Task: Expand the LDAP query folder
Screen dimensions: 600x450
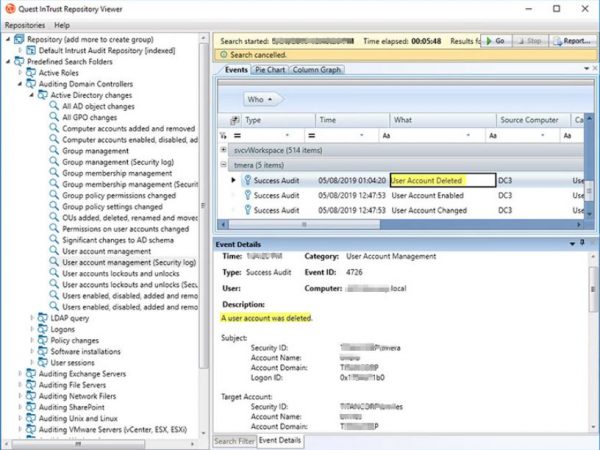Action: (x=31, y=316)
